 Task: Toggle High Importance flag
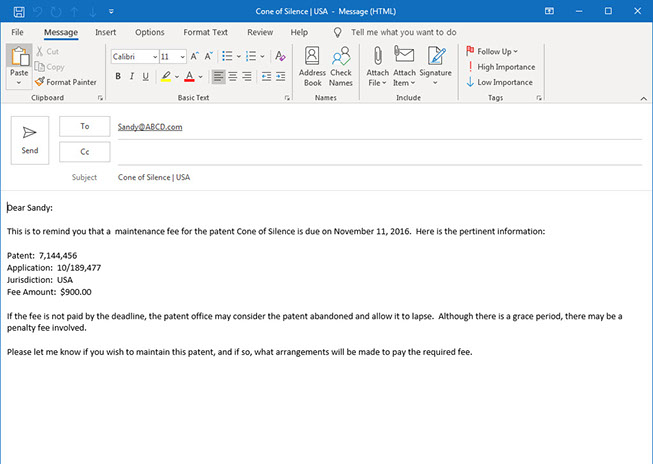point(500,67)
